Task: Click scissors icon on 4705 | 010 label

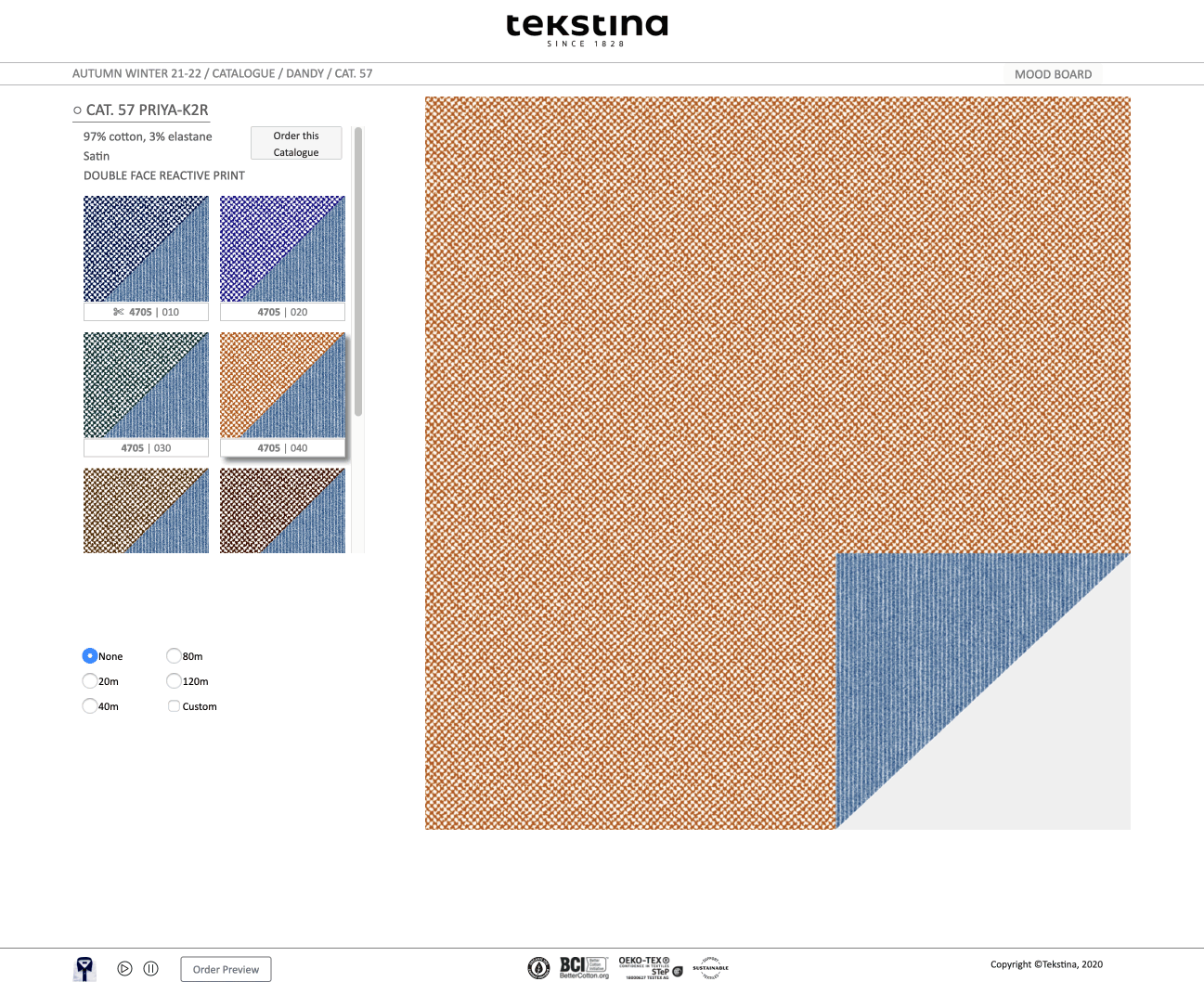Action: [x=119, y=312]
